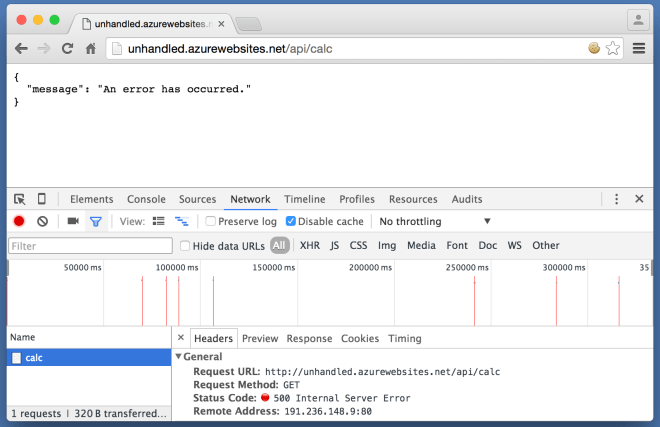Image resolution: width=660 pixels, height=427 pixels.
Task: Clear the network log
Action: pos(43,221)
